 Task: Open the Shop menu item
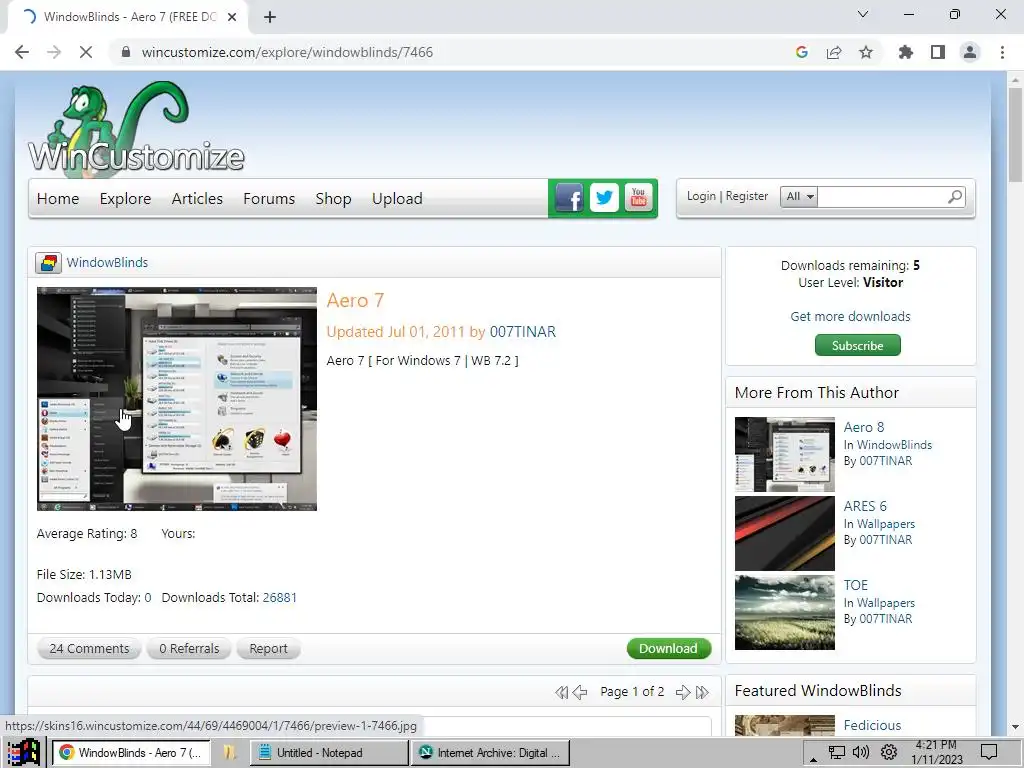pos(333,199)
